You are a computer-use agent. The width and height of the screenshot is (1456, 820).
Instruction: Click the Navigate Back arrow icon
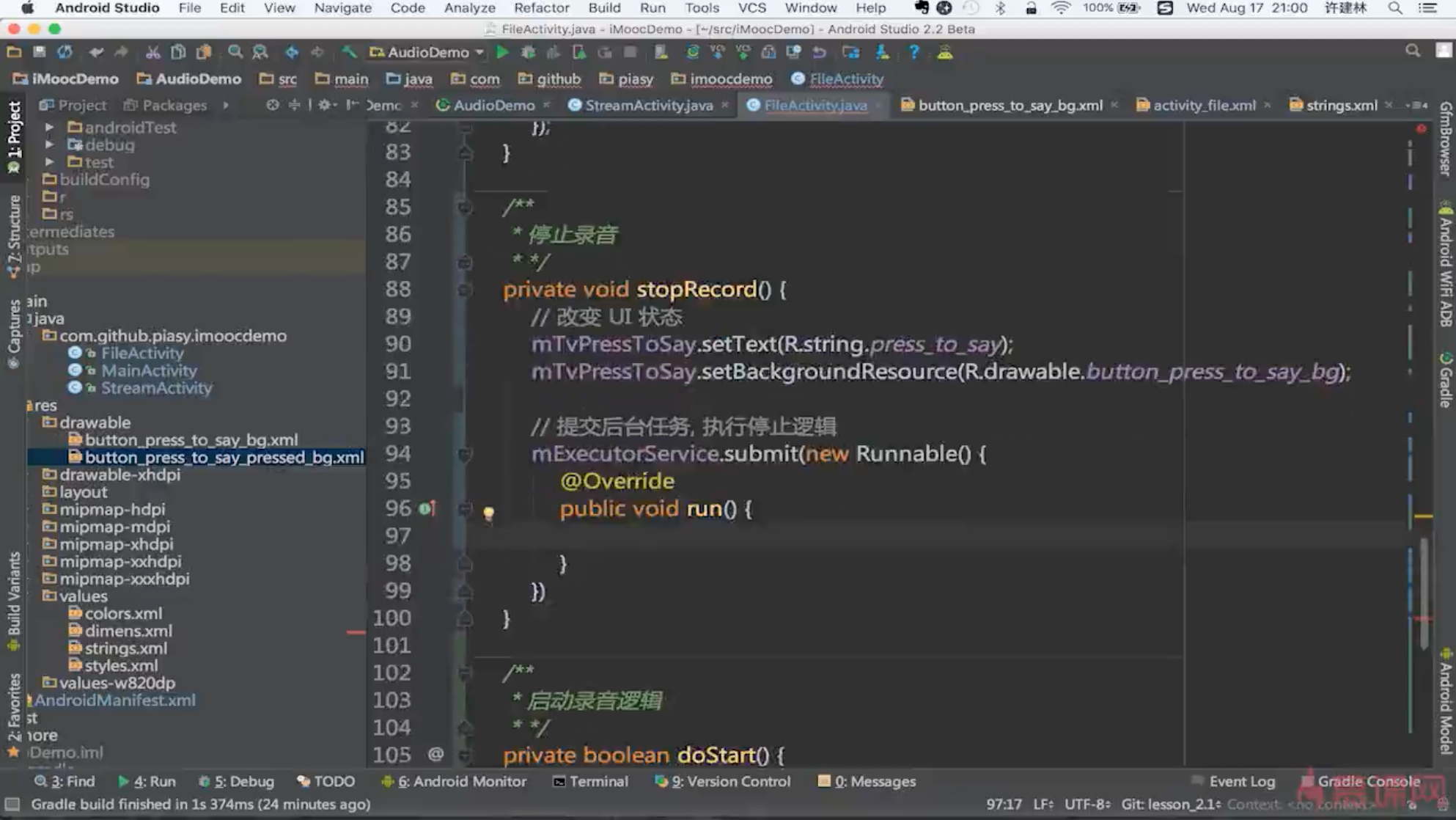(292, 52)
